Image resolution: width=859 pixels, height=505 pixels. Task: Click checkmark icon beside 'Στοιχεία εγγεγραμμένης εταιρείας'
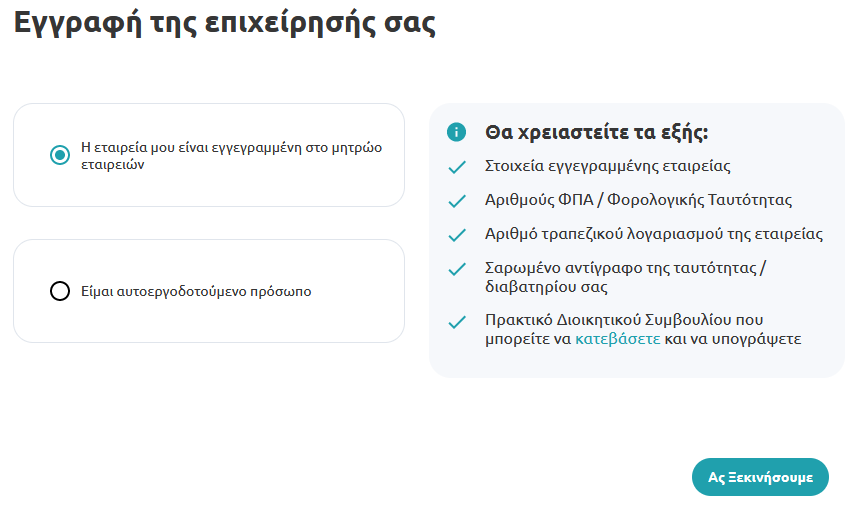tap(457, 167)
